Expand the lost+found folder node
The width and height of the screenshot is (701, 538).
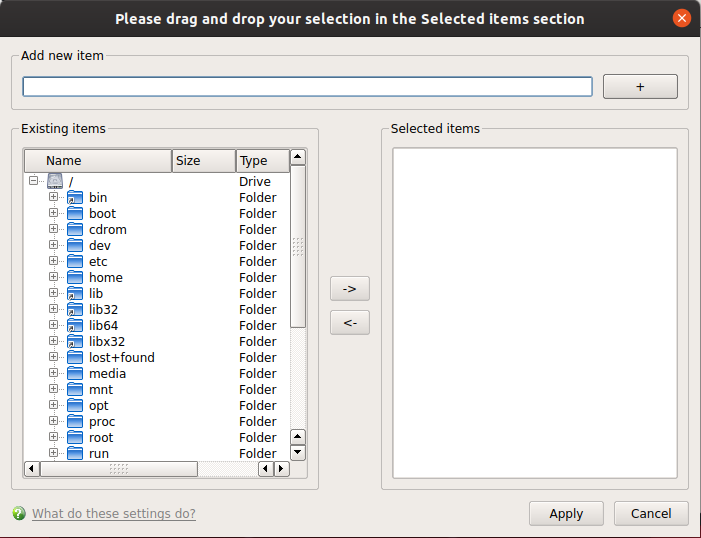click(x=53, y=357)
